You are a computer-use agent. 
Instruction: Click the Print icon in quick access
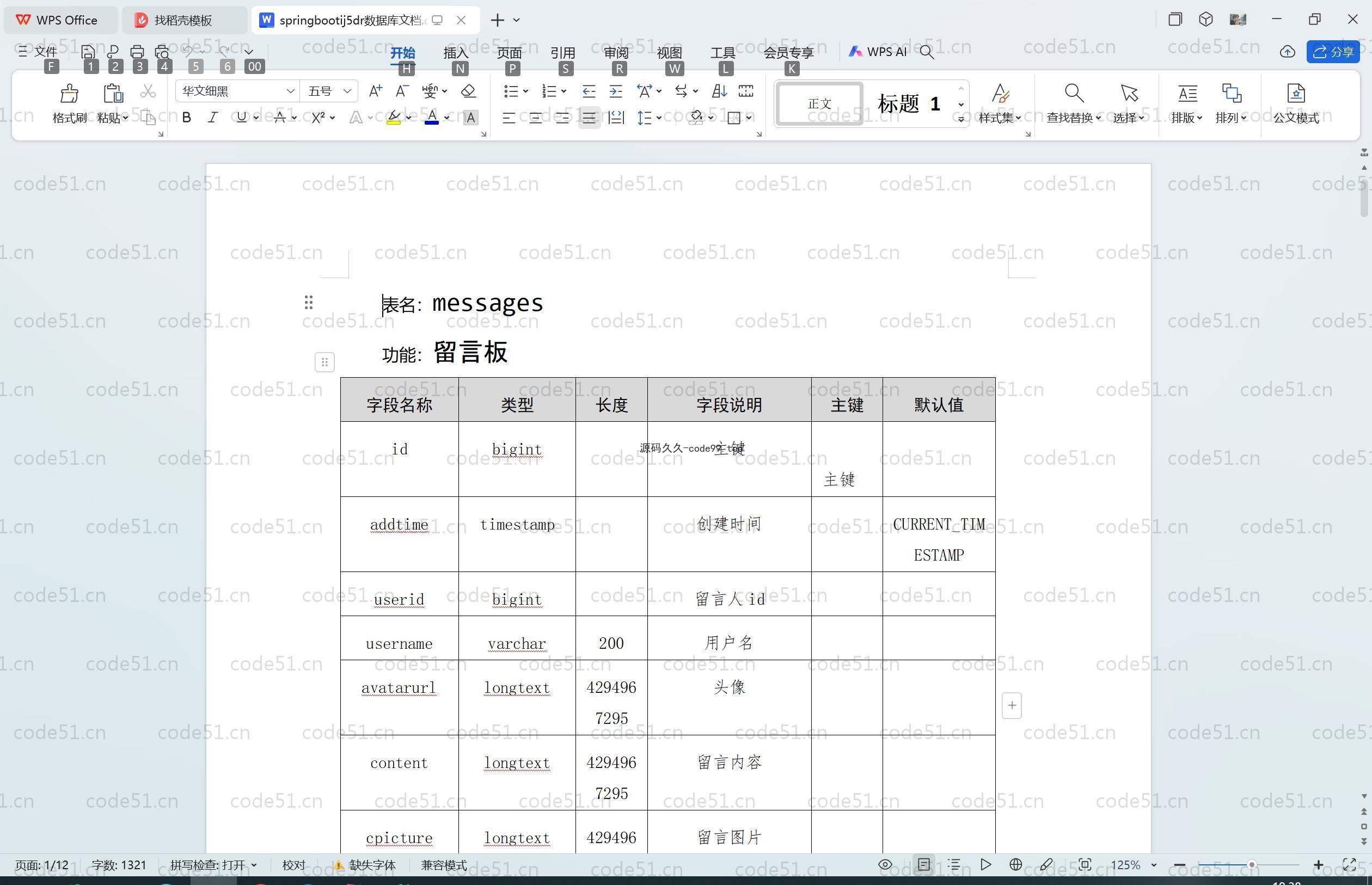[137, 52]
